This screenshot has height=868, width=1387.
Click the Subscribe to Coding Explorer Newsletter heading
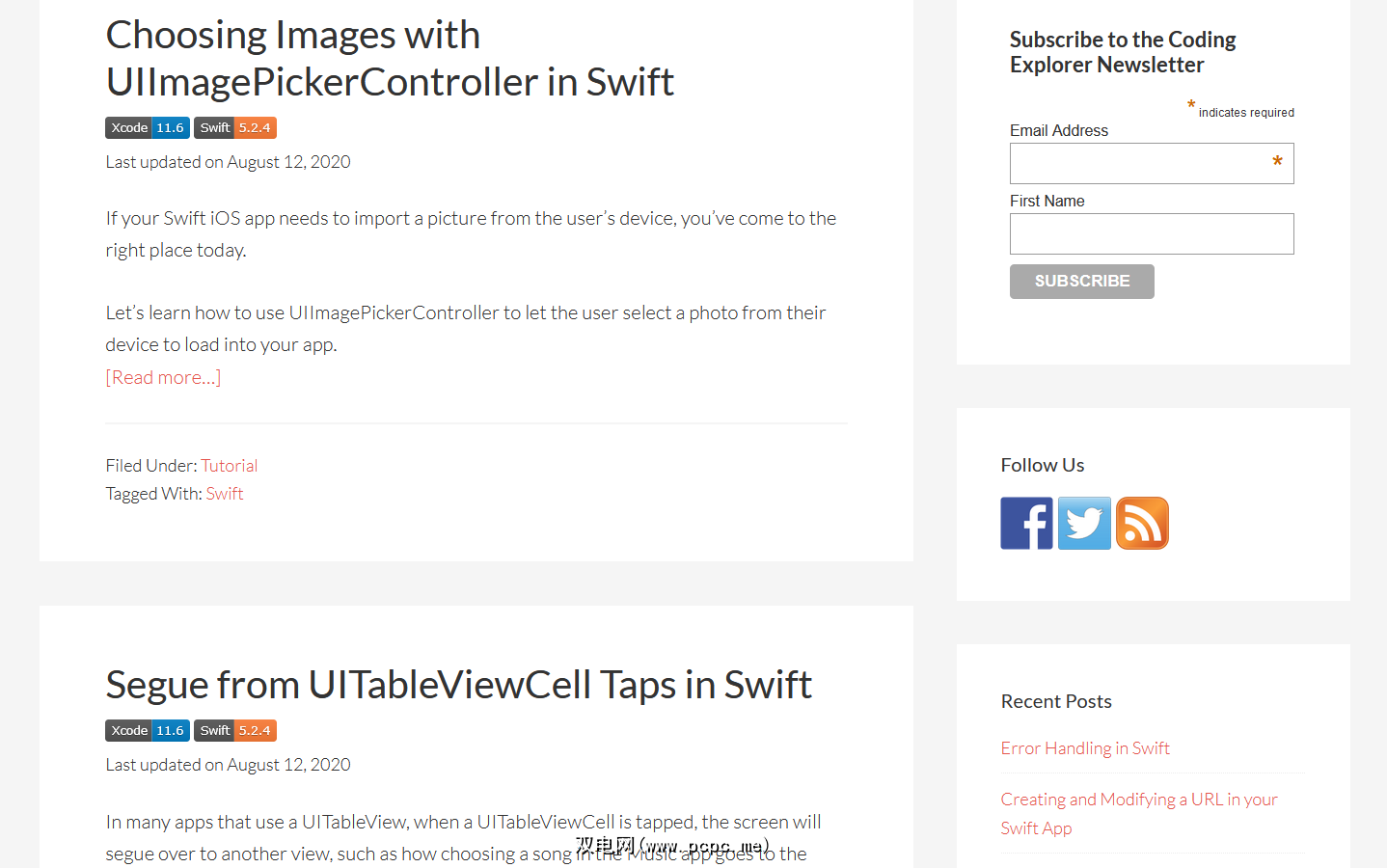[x=1123, y=52]
